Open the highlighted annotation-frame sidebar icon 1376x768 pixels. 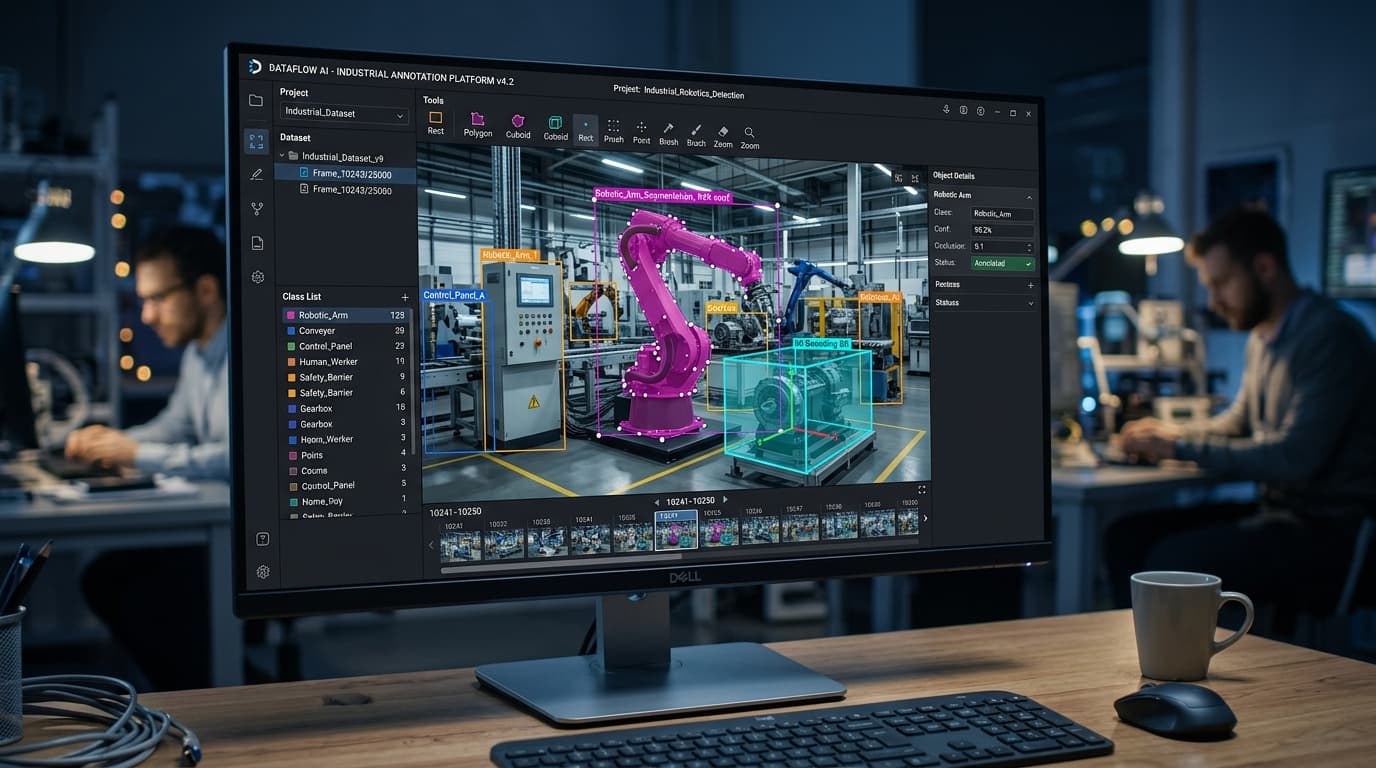pos(256,141)
